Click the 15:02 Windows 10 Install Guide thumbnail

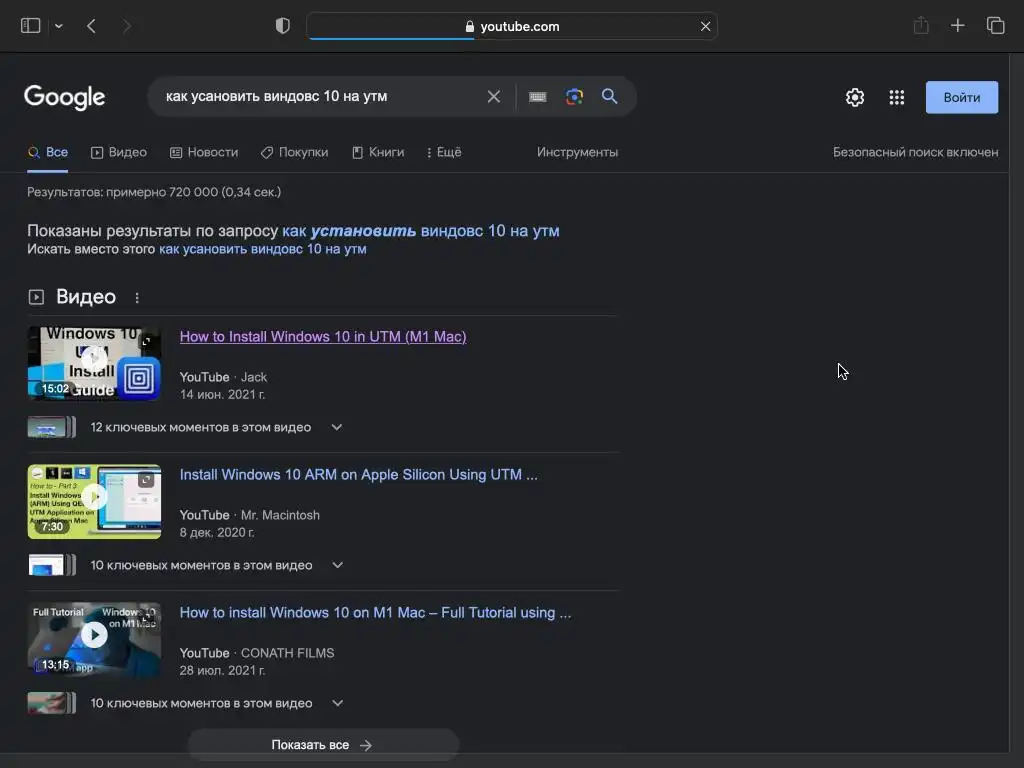tap(94, 363)
